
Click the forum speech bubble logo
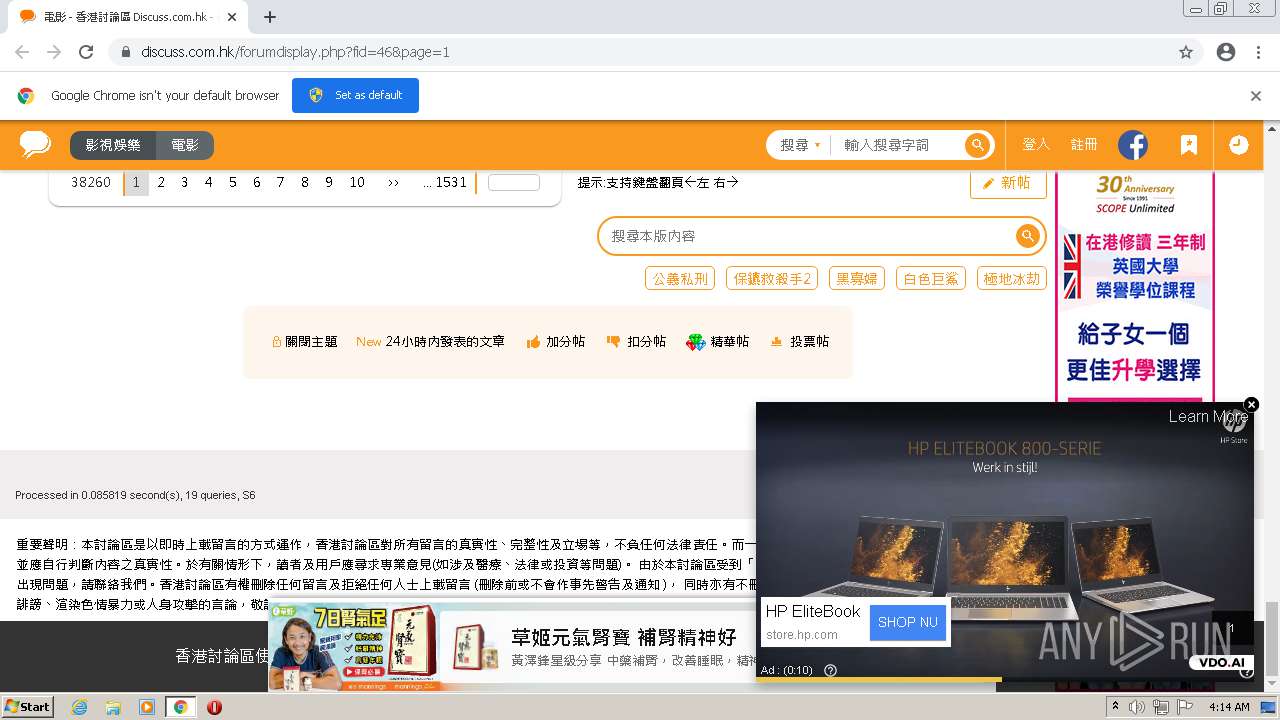35,144
